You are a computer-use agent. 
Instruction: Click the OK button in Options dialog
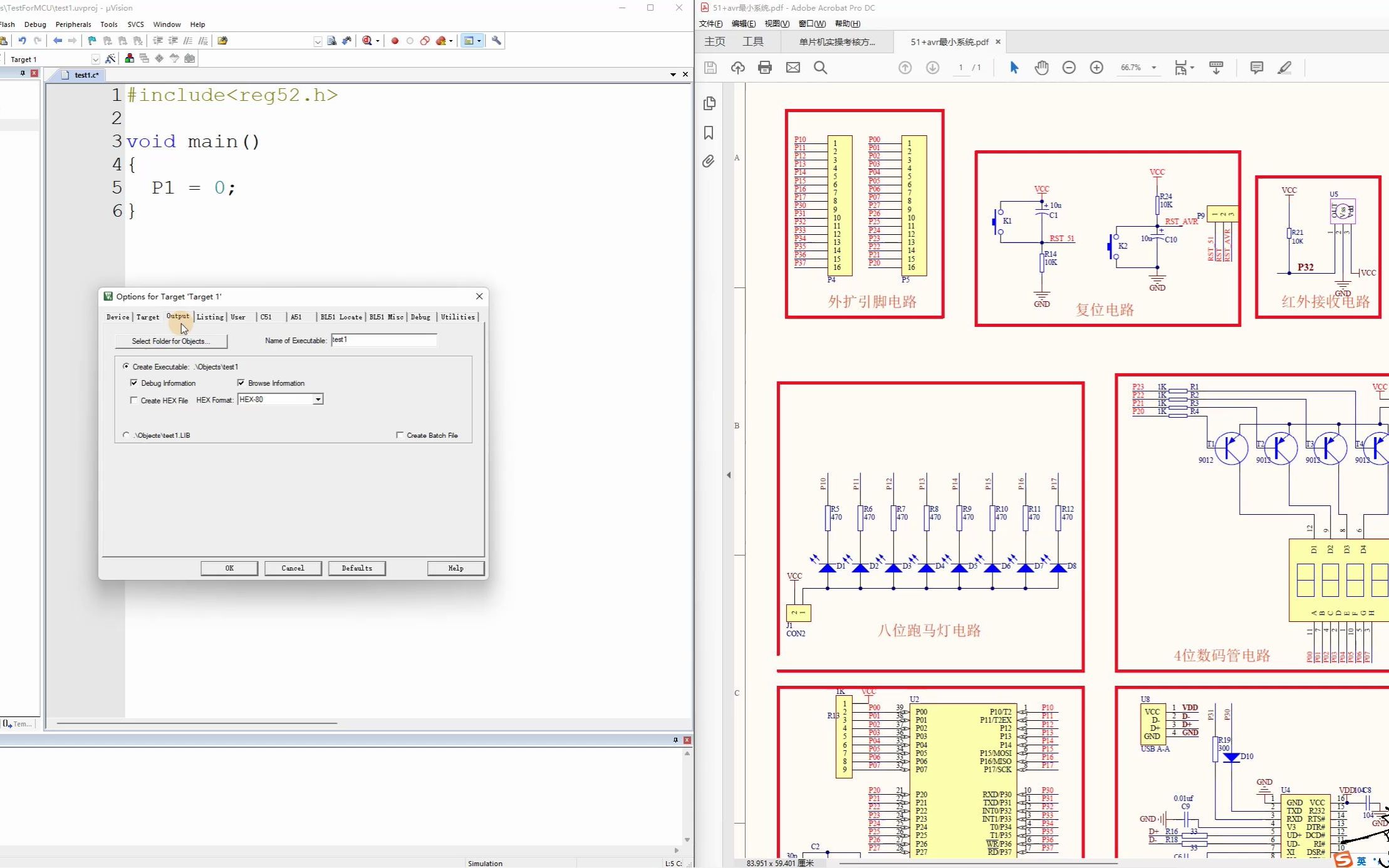pyautogui.click(x=229, y=568)
